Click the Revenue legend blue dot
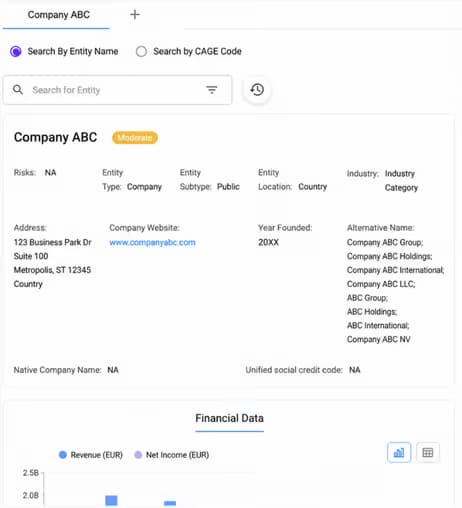 (63, 455)
